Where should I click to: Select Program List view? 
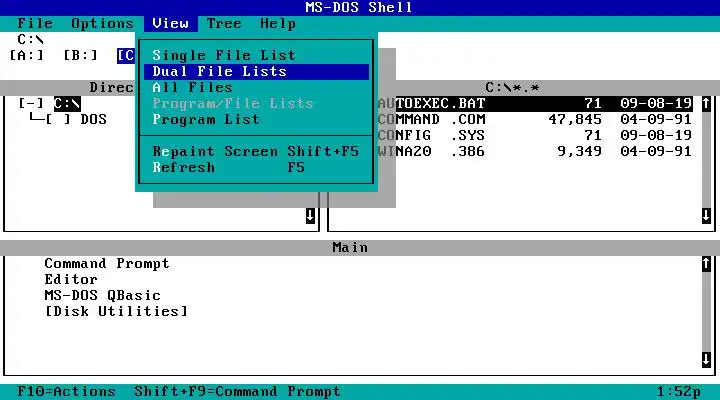pos(256,119)
